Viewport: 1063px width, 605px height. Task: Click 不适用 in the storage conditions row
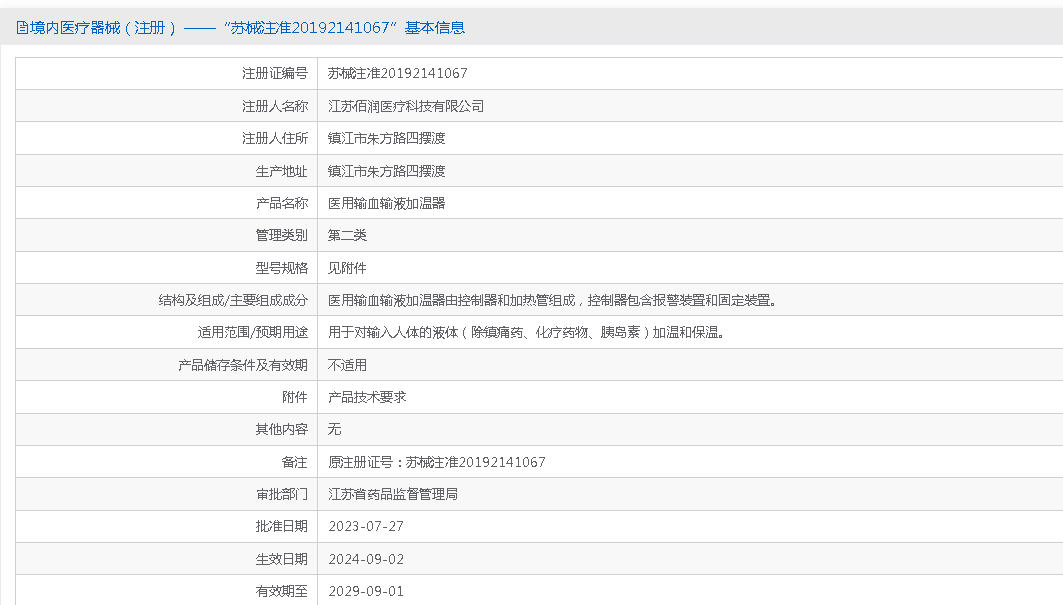(x=347, y=365)
